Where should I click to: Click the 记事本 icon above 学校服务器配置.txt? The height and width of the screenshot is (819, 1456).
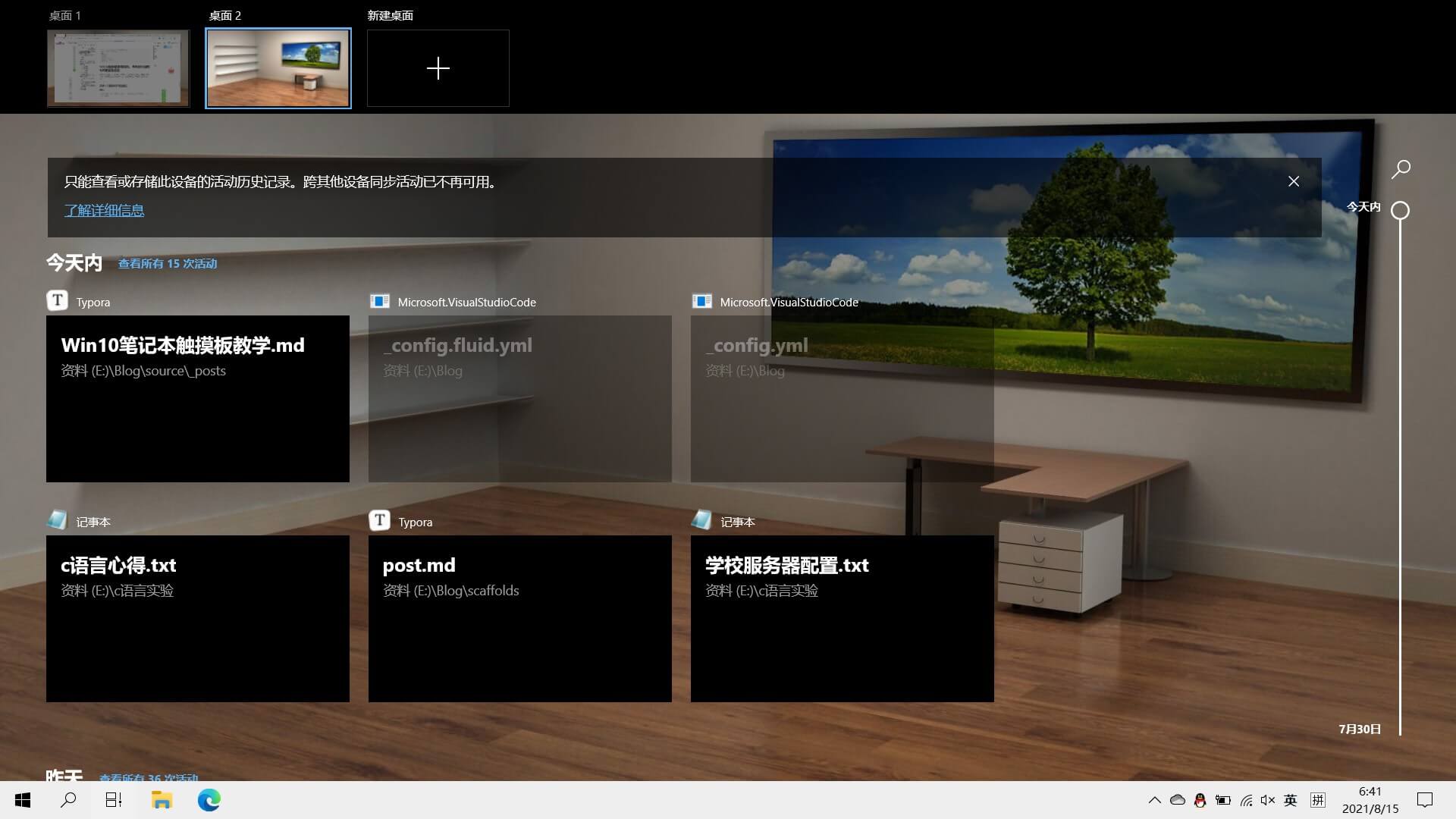tap(701, 521)
